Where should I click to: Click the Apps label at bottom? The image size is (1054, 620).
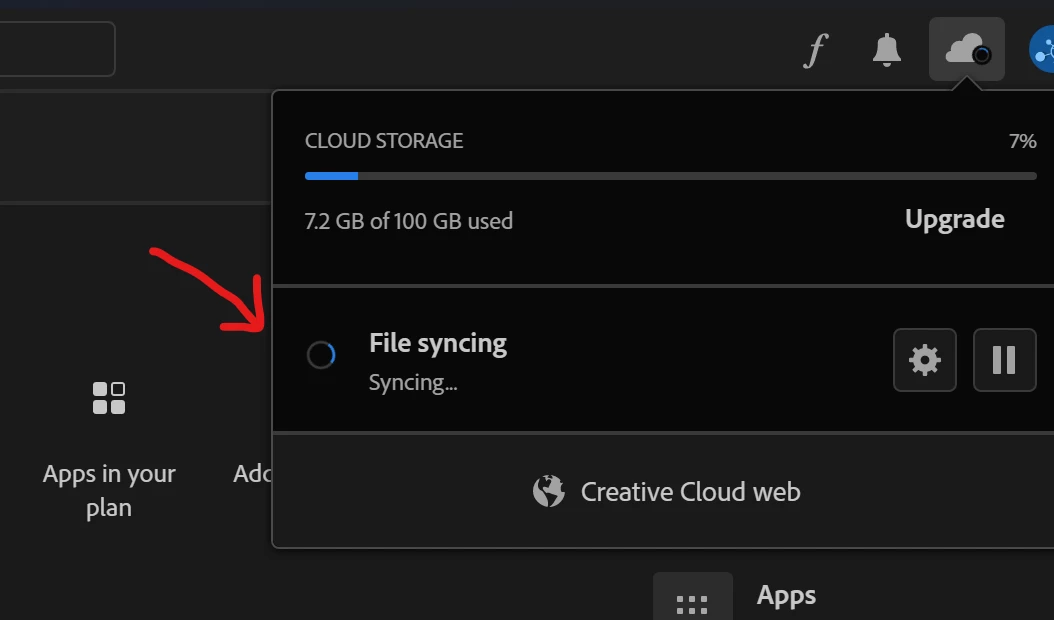coord(786,596)
